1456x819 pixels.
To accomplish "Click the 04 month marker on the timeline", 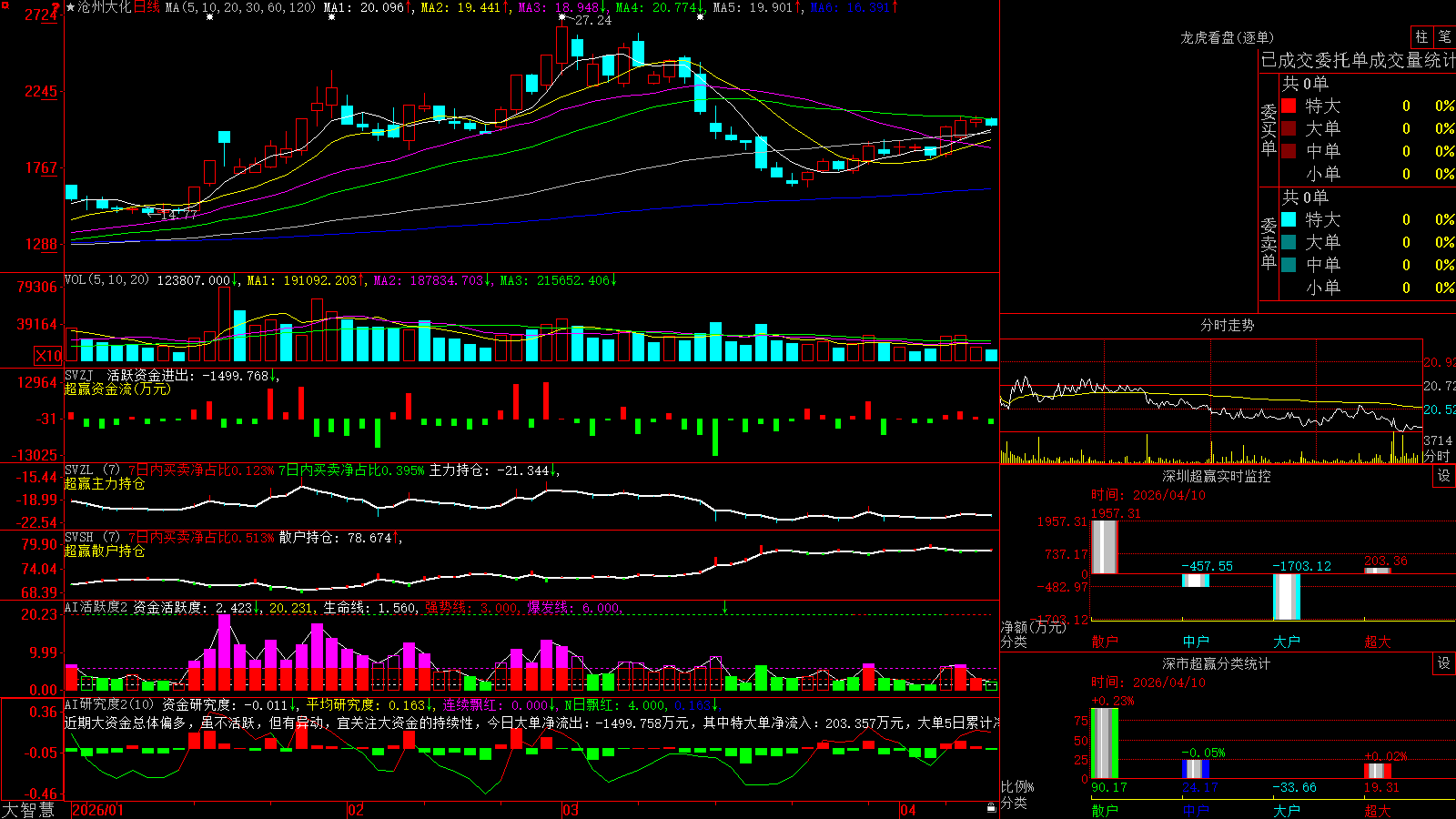I will pos(908,810).
